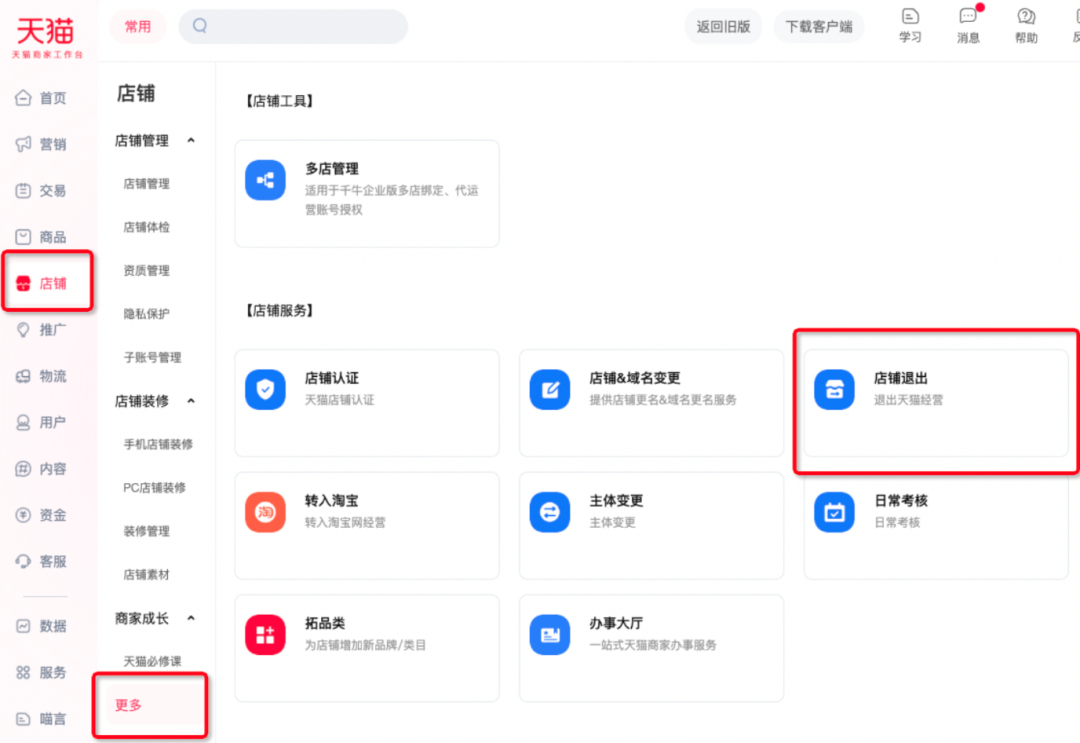
Task: Click the 退出天猫经营 description text
Action: click(908, 400)
